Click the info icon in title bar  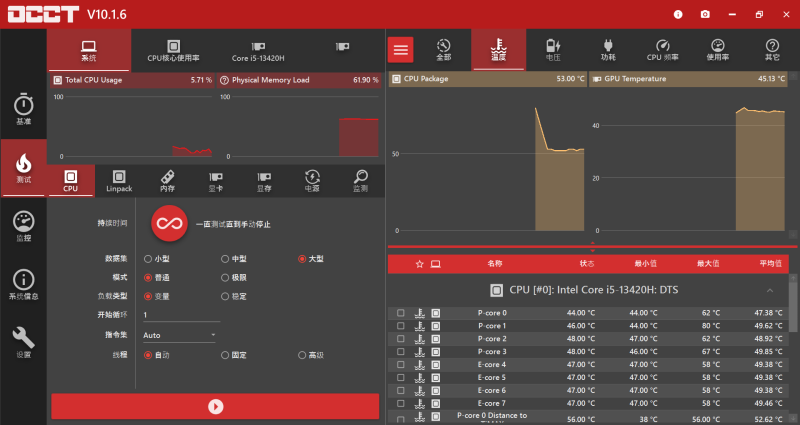[x=678, y=14]
